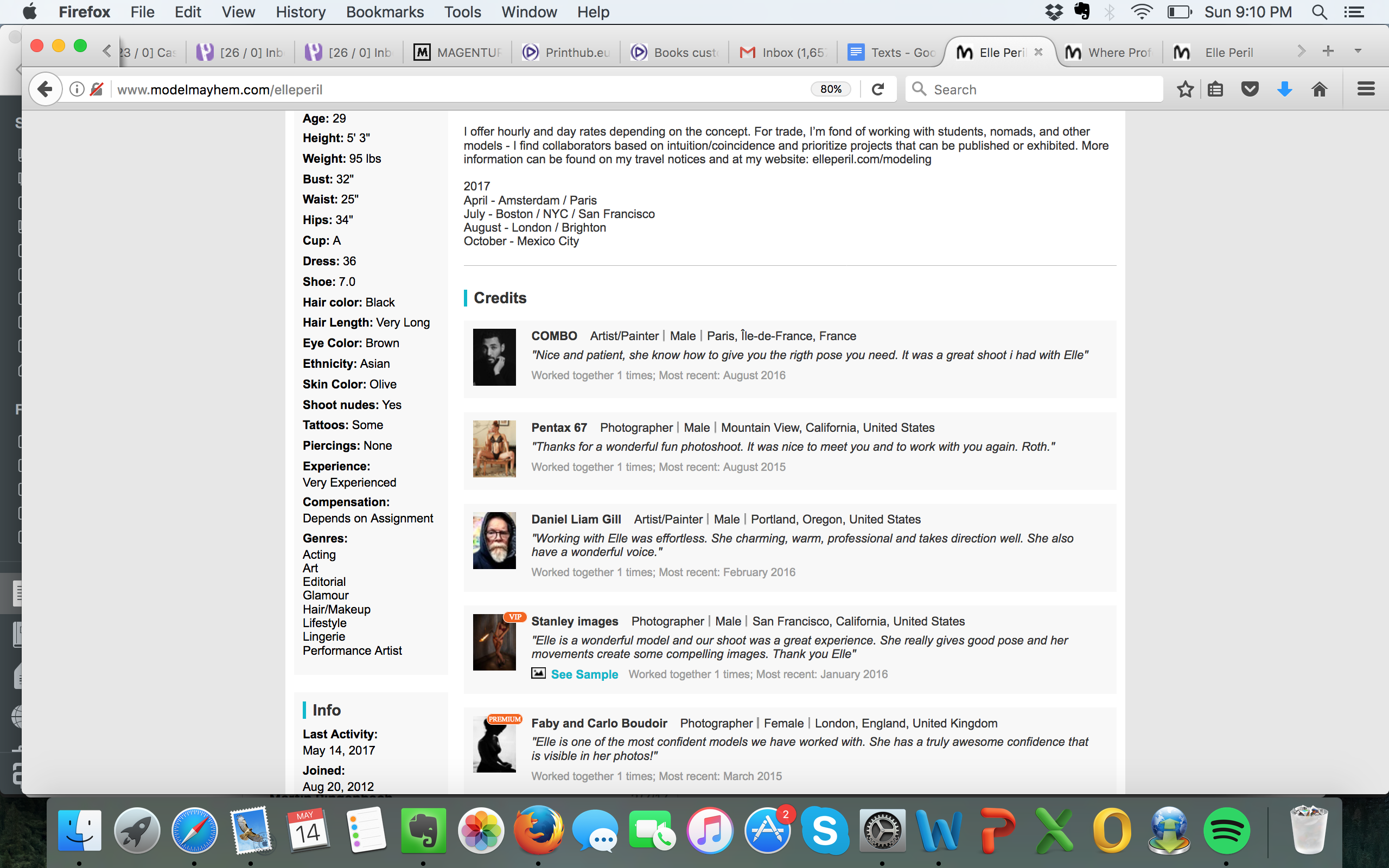Open new tab with plus button
1389x868 pixels.
[x=1328, y=52]
